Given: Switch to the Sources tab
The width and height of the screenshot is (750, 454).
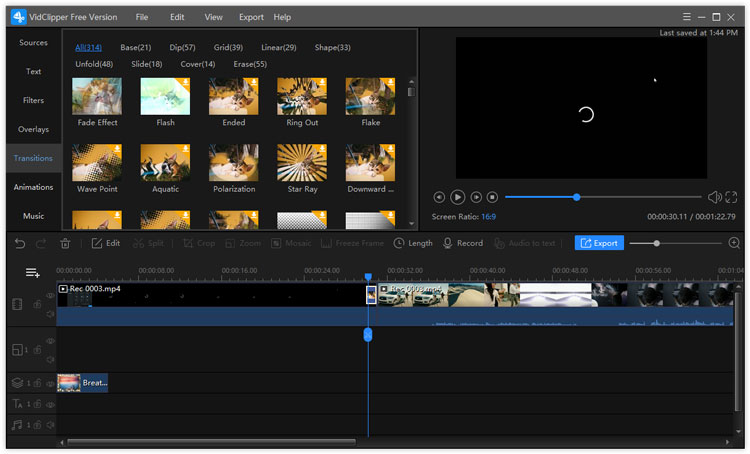Looking at the screenshot, I should (33, 43).
